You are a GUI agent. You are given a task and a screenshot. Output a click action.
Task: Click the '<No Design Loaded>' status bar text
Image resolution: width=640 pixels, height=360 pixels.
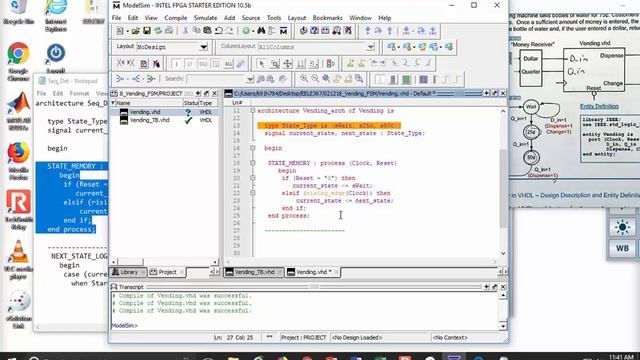click(357, 338)
